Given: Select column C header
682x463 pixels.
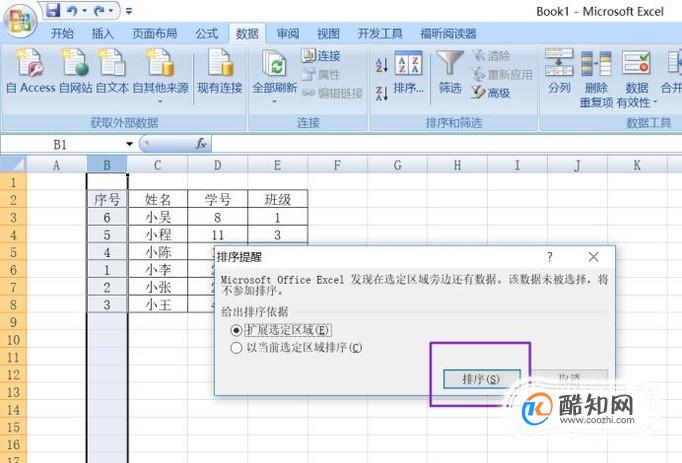Looking at the screenshot, I should pyautogui.click(x=157, y=165).
